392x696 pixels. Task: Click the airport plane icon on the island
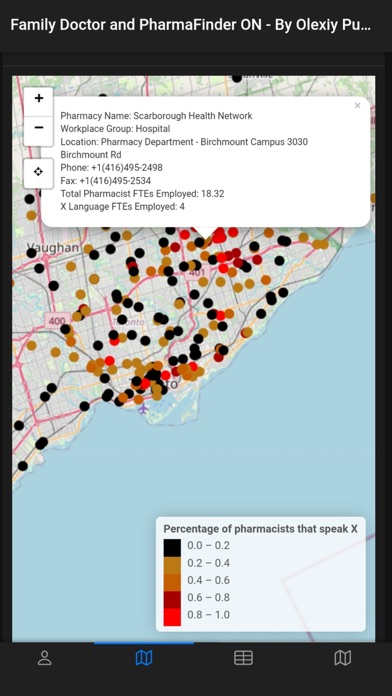point(143,409)
